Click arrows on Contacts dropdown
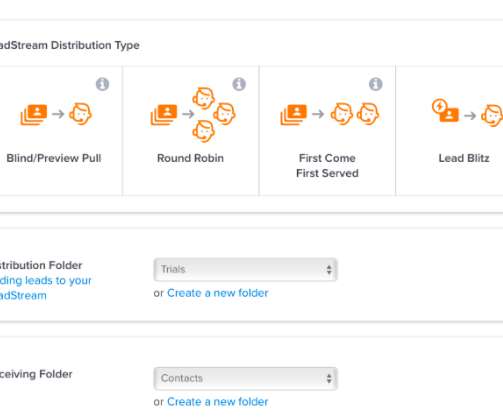The width and height of the screenshot is (503, 420). tap(329, 378)
